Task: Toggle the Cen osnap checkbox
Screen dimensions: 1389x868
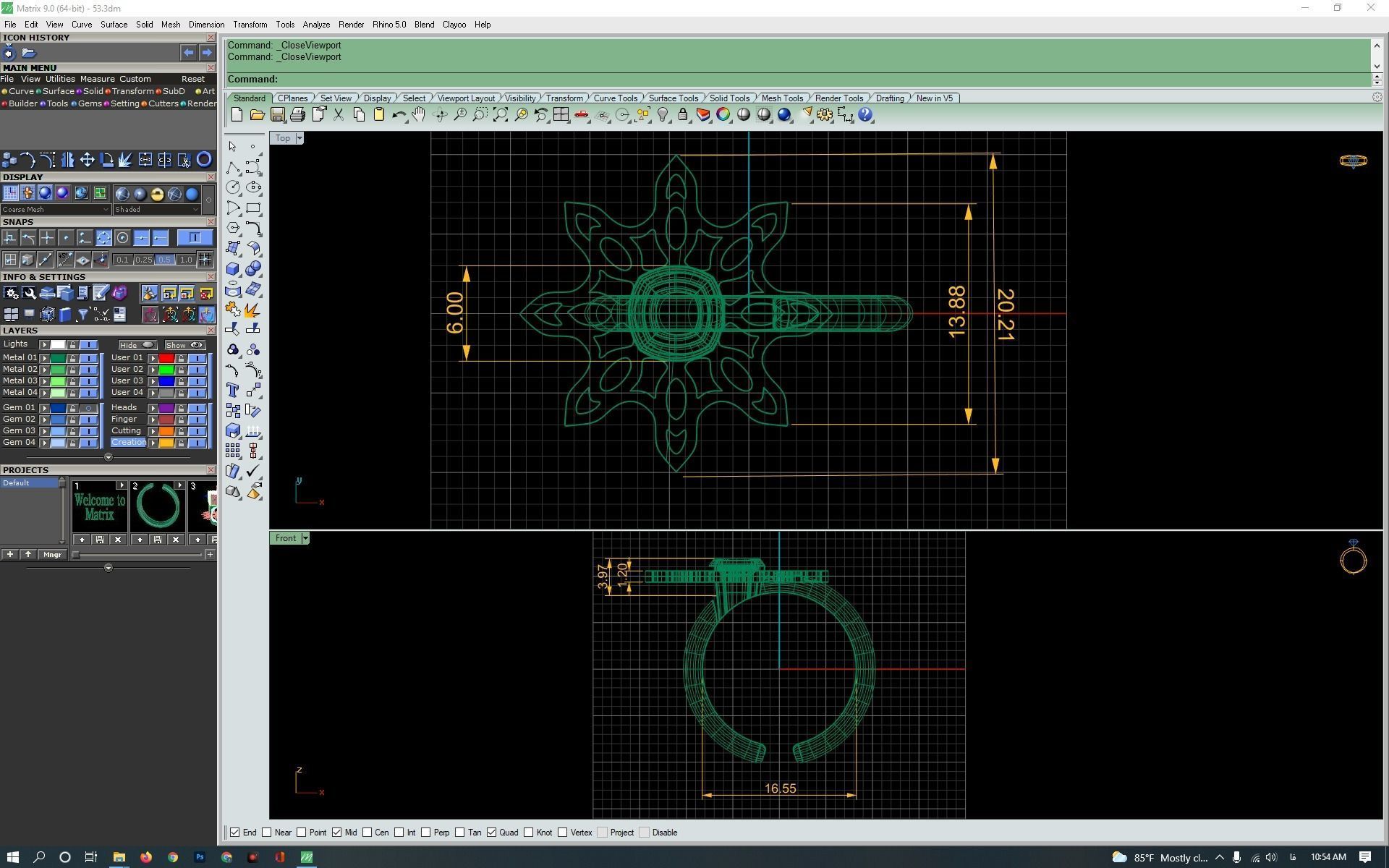Action: (368, 833)
